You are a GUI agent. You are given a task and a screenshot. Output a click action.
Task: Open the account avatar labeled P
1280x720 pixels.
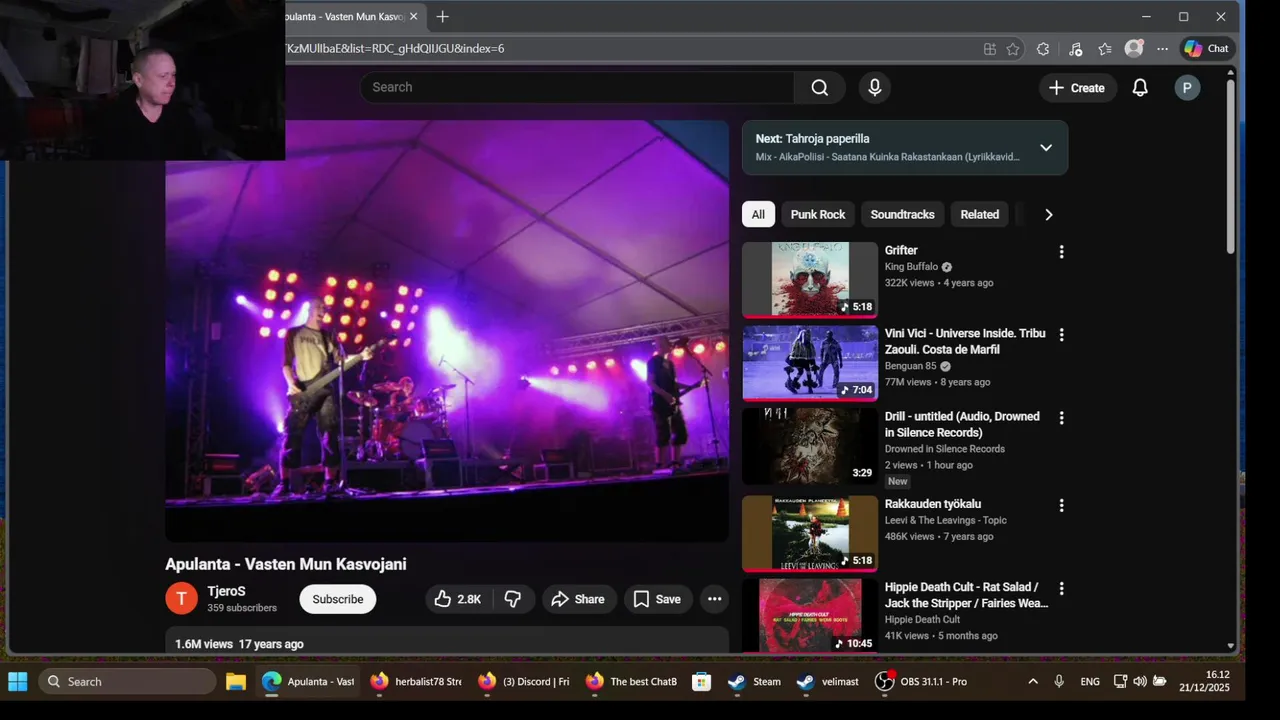pyautogui.click(x=1187, y=88)
